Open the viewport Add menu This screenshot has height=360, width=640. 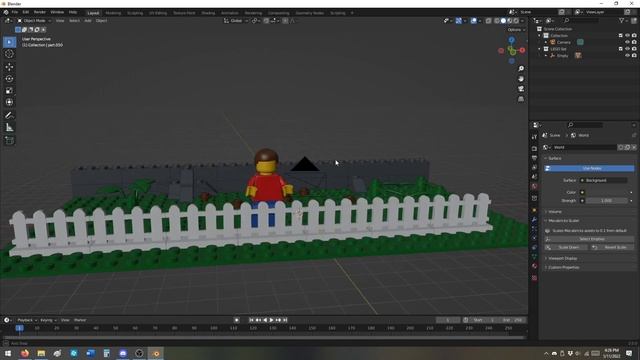88,20
